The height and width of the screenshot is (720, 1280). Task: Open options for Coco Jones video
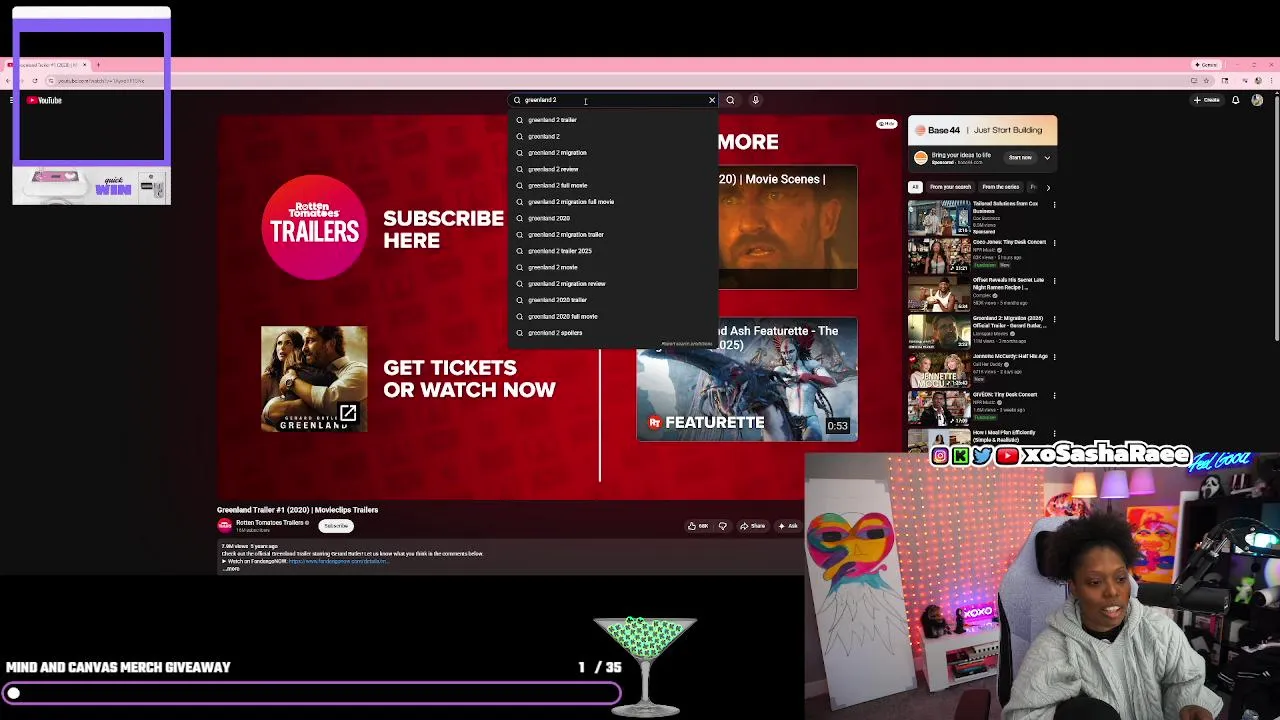click(x=1054, y=242)
